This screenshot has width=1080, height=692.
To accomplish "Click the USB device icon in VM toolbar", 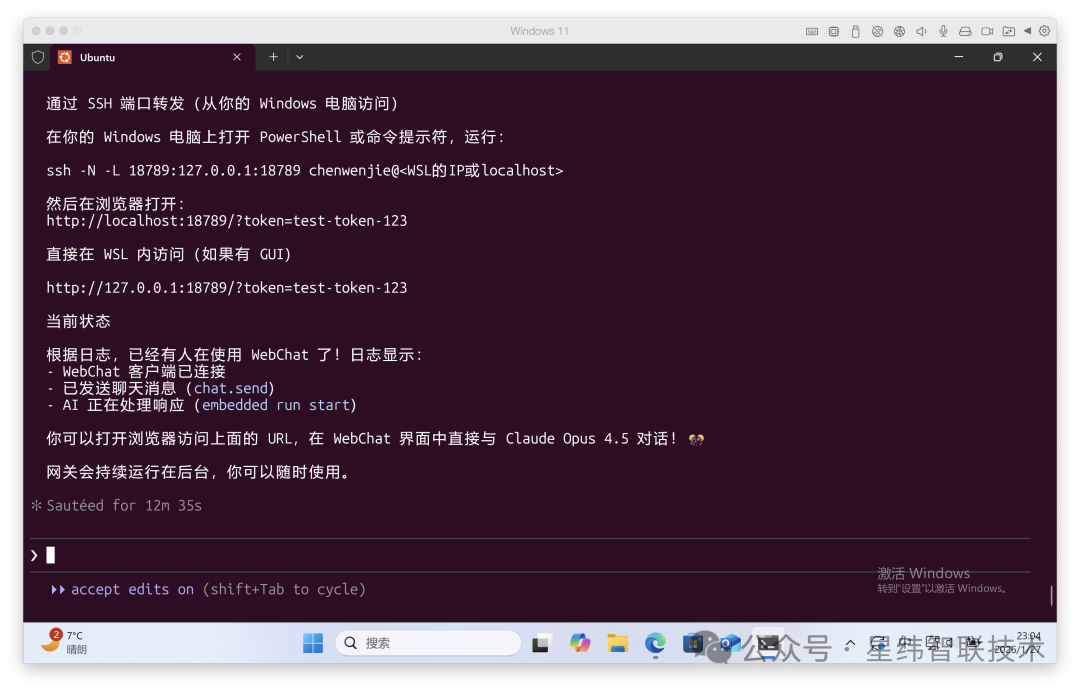I will pos(856,31).
